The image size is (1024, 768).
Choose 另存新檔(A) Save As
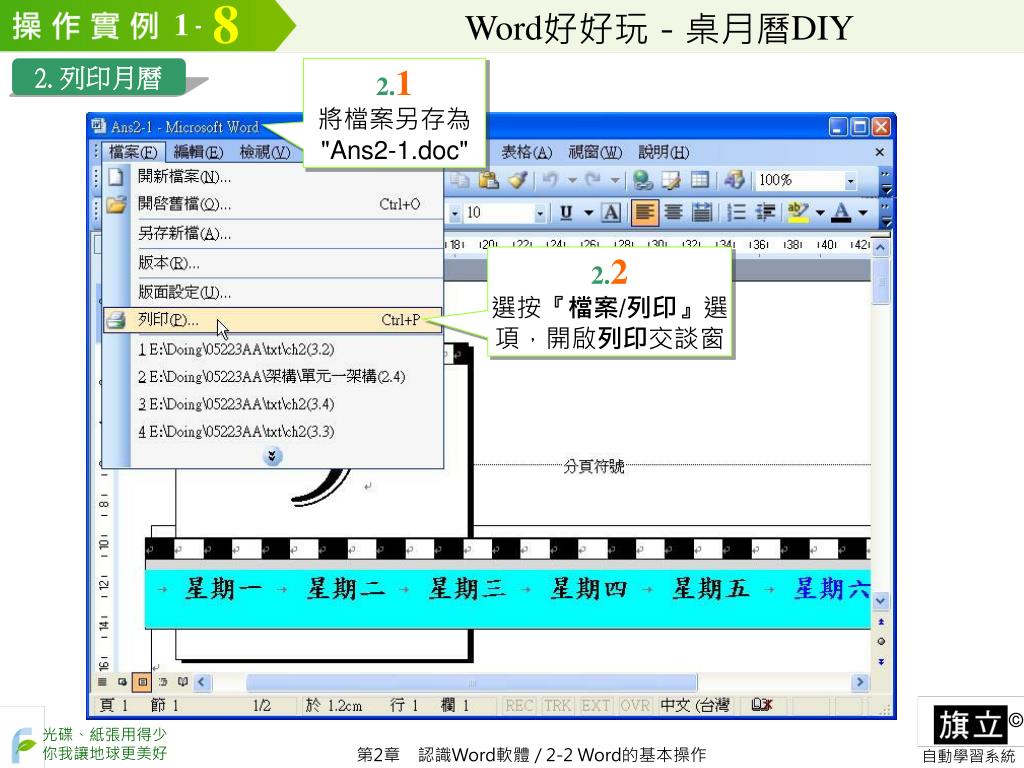pyautogui.click(x=273, y=234)
